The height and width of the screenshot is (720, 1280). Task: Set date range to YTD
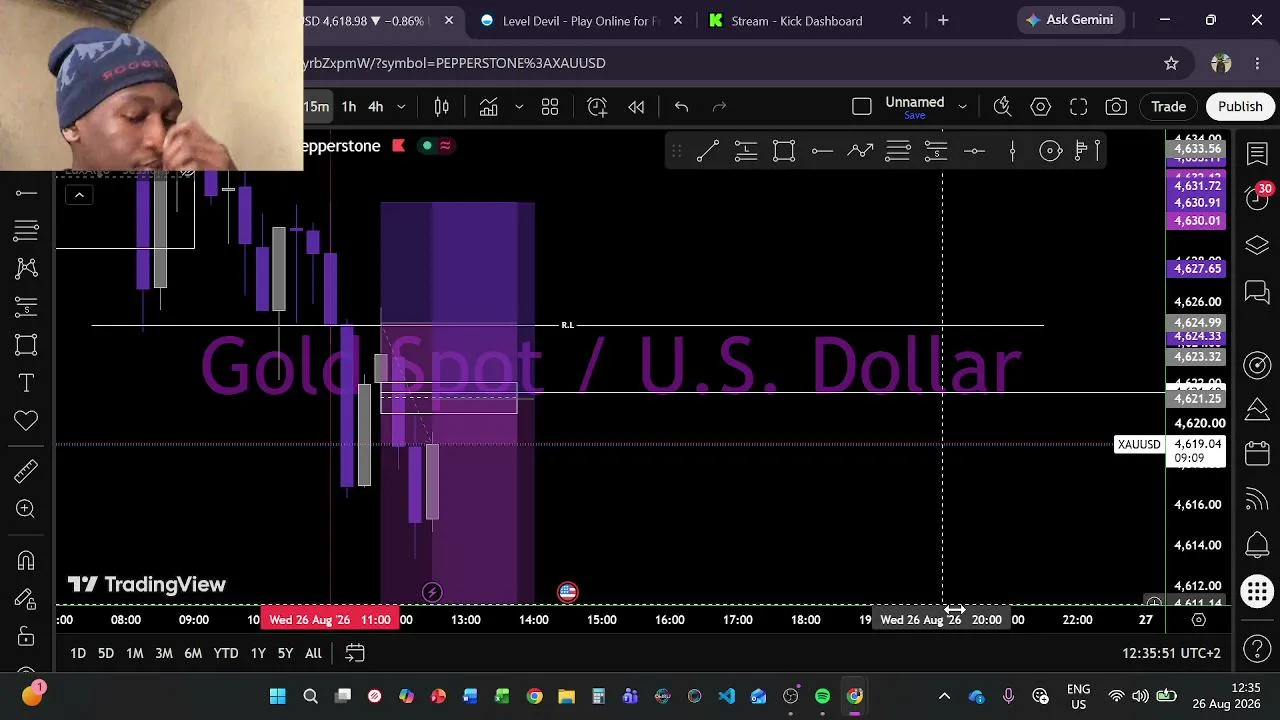(x=226, y=653)
